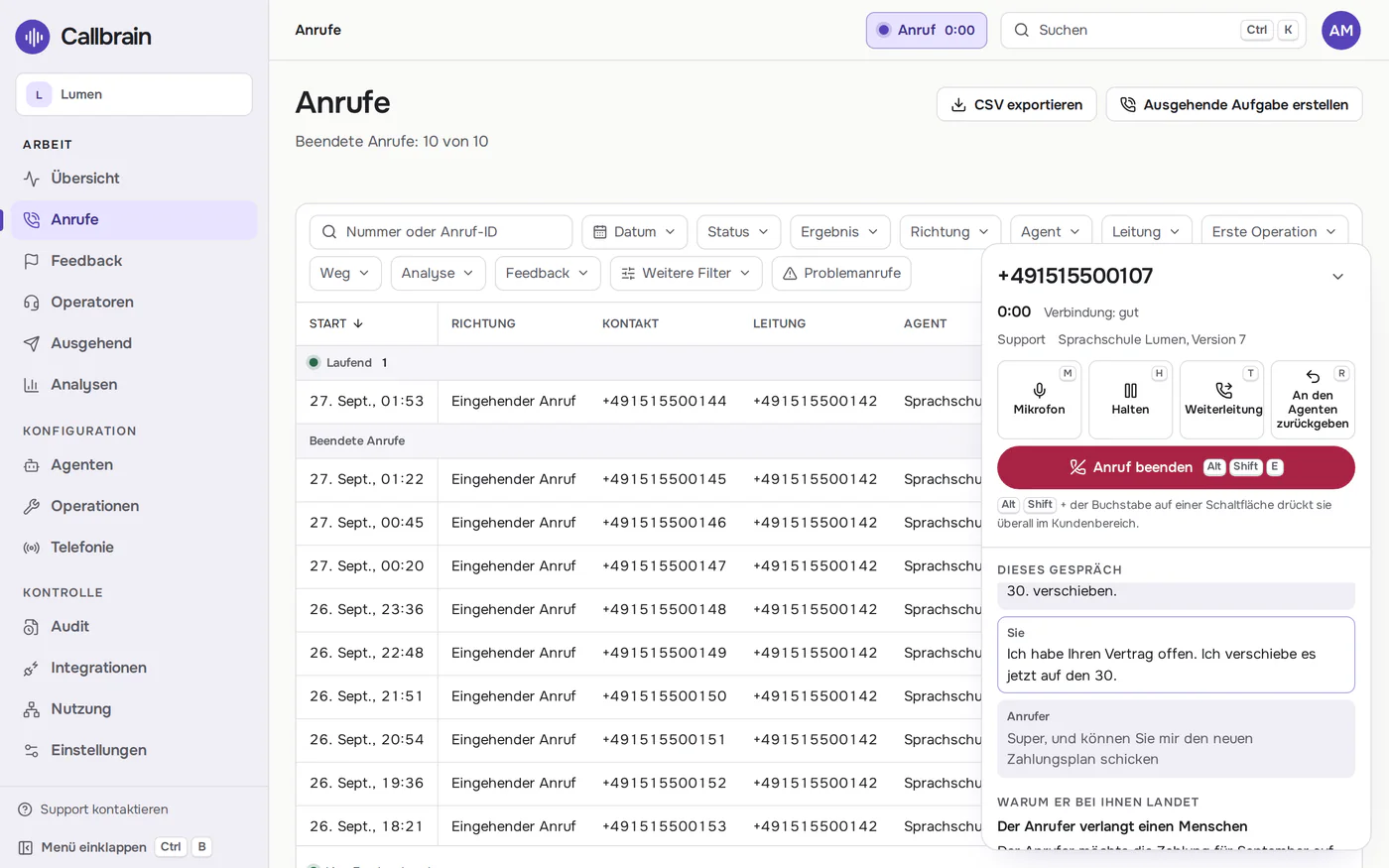1389x868 pixels.
Task: Click contact +491515500147
Action: [665, 566]
